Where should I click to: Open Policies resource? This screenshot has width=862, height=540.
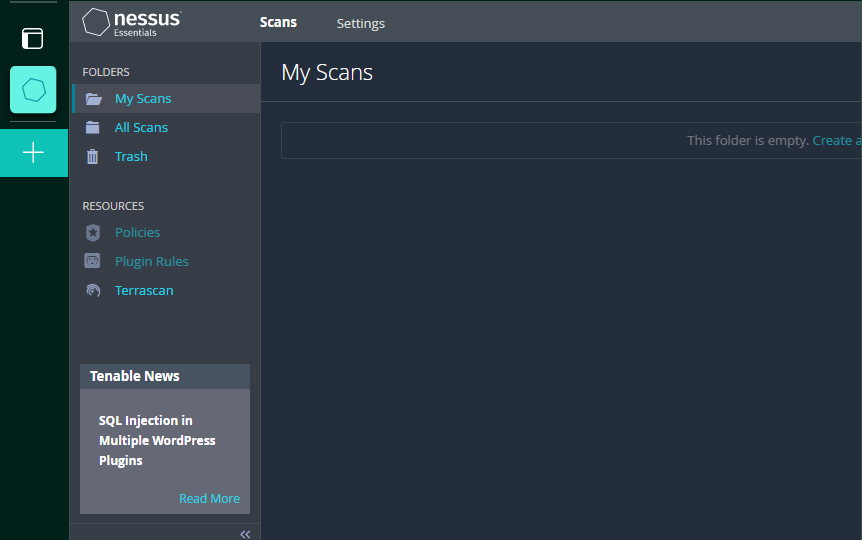[x=137, y=233]
